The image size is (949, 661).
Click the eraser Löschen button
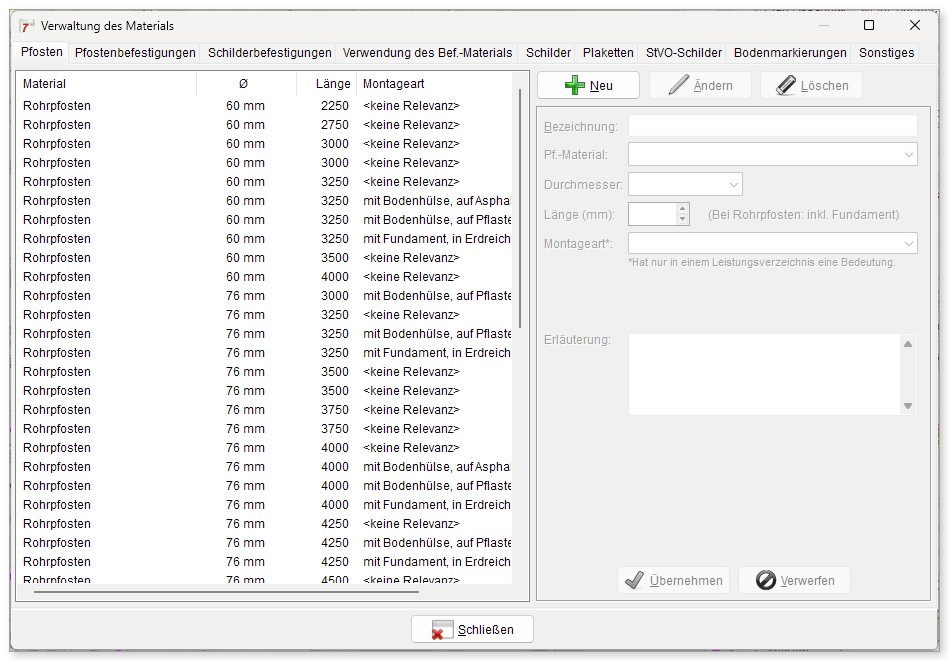[x=812, y=85]
